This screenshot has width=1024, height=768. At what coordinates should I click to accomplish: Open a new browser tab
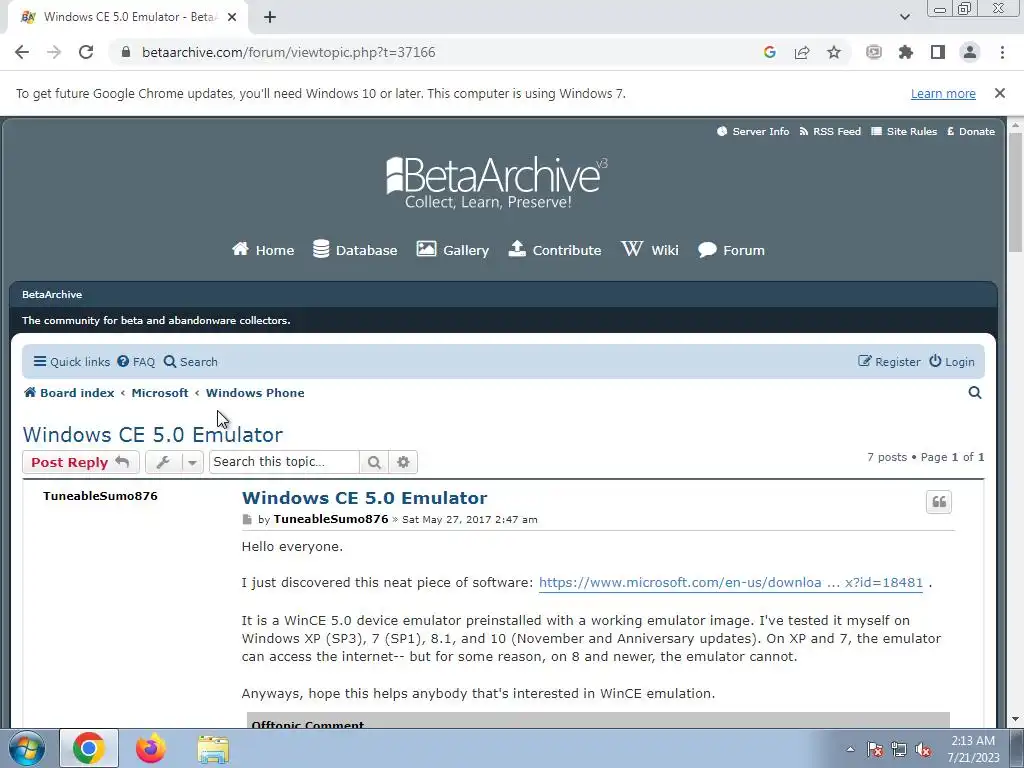[x=270, y=17]
